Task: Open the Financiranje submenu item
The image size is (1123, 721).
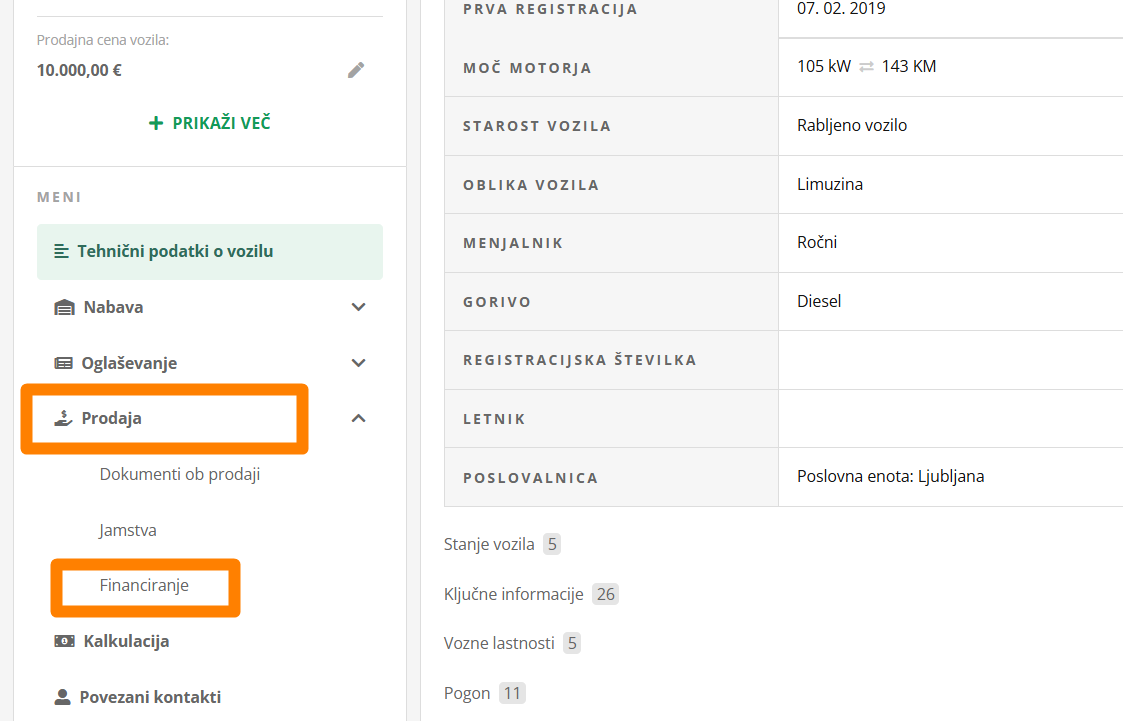Action: click(x=144, y=586)
